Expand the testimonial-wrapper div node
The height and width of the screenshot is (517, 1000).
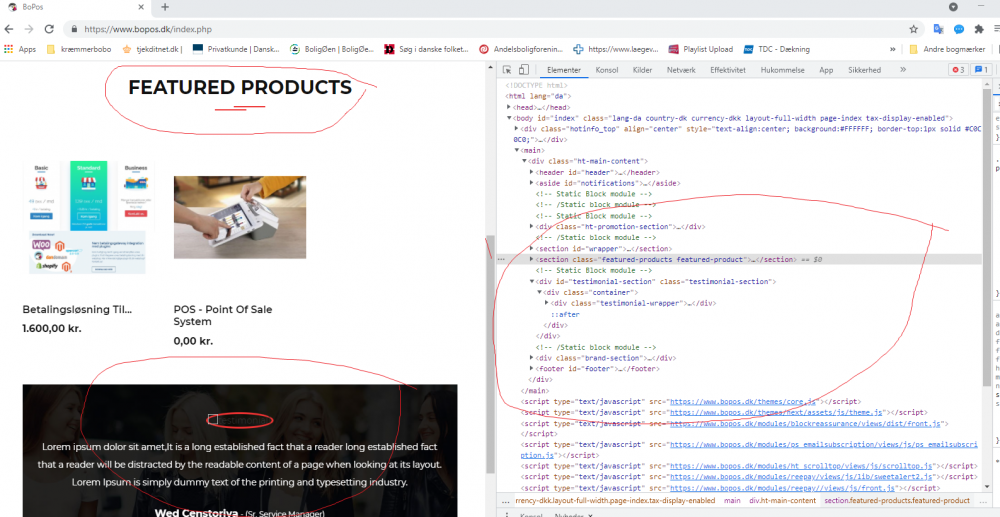(547, 303)
